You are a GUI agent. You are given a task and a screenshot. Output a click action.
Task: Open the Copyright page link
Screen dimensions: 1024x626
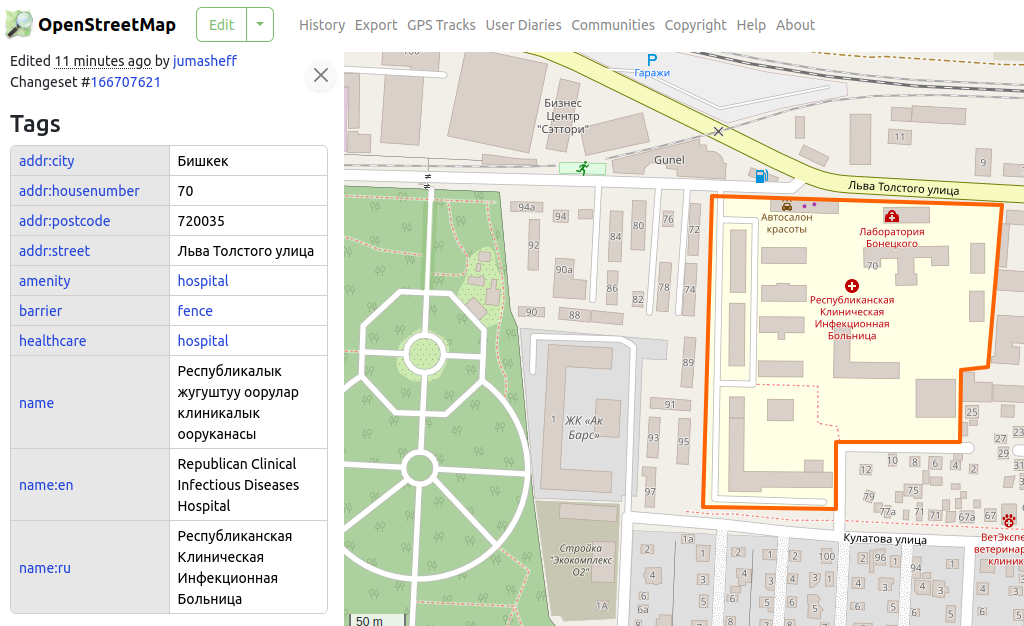696,25
